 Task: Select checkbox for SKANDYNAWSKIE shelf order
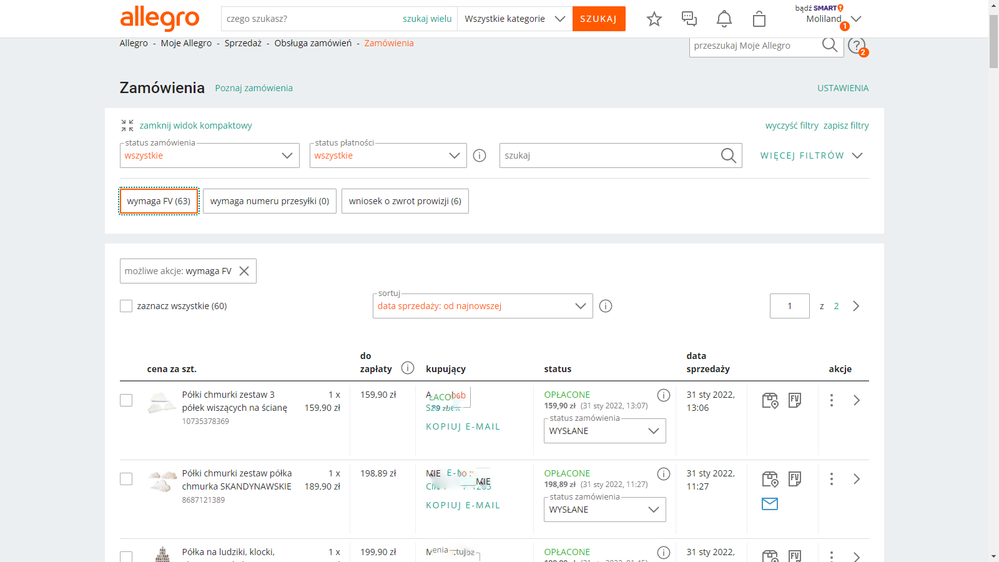point(126,479)
